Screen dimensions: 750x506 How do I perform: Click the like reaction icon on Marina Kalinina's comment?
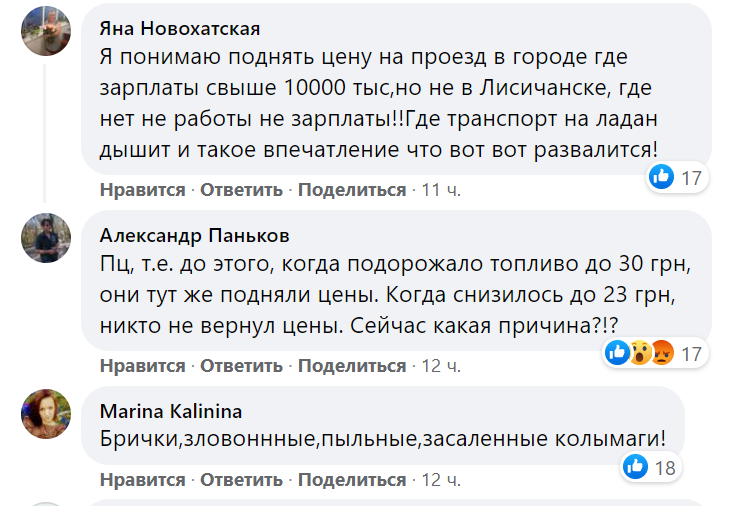click(x=634, y=466)
